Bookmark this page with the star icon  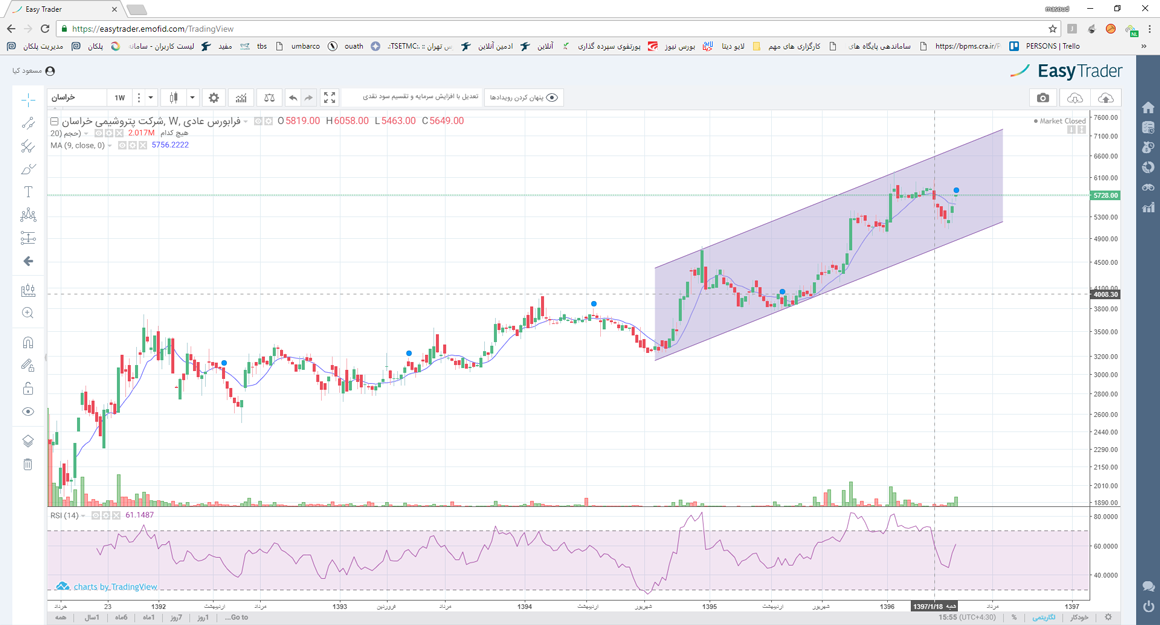tap(1052, 29)
